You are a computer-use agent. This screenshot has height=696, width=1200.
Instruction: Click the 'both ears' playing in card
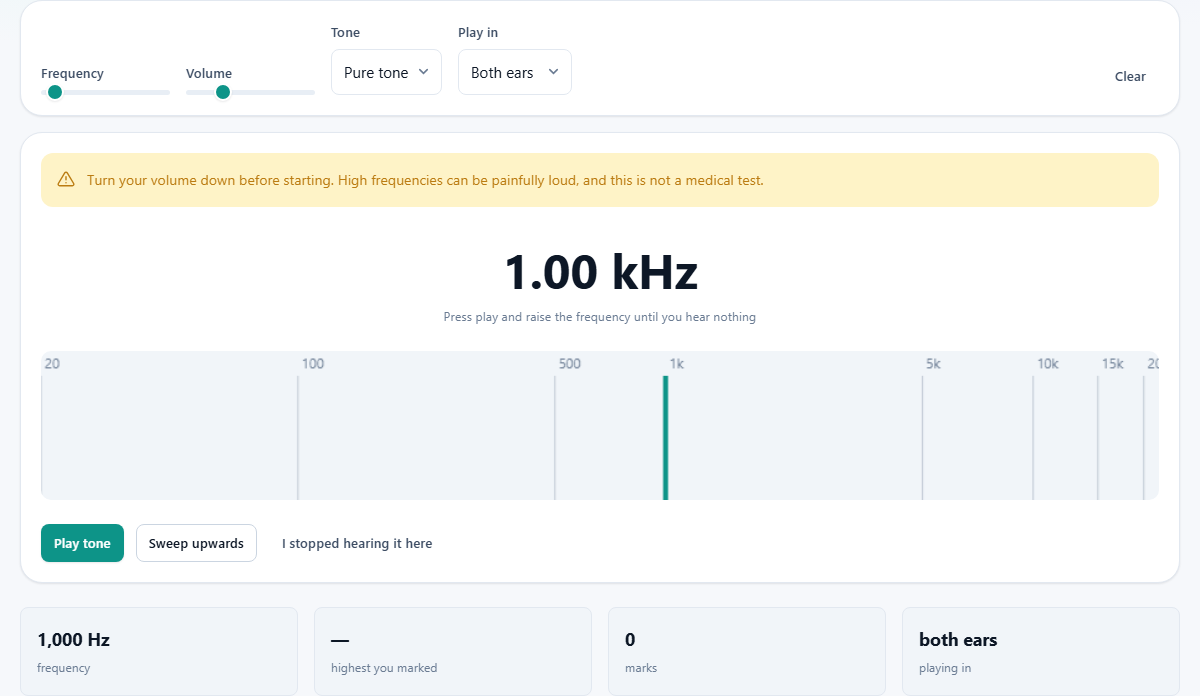click(x=1041, y=651)
